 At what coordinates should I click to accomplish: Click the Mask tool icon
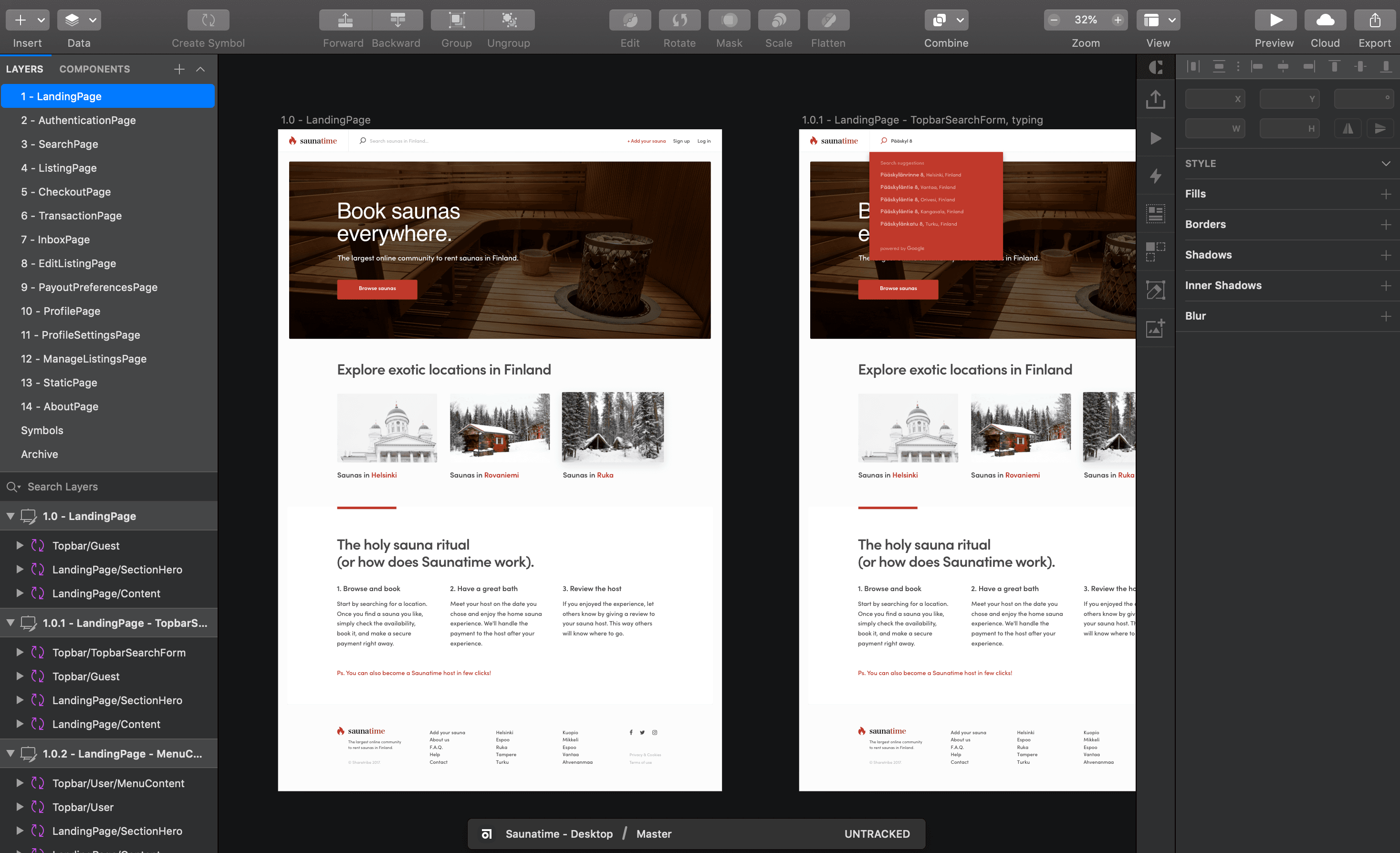click(x=729, y=21)
